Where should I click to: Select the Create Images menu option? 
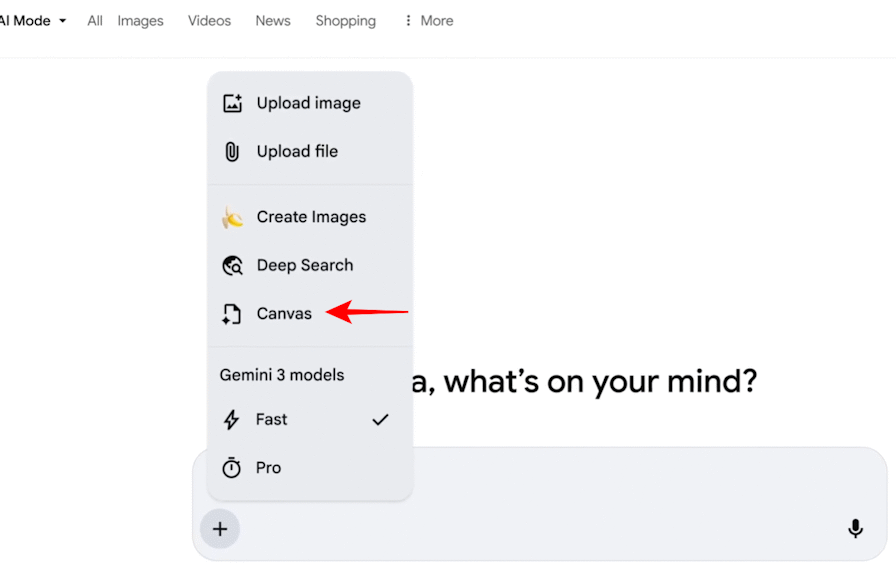tap(310, 217)
